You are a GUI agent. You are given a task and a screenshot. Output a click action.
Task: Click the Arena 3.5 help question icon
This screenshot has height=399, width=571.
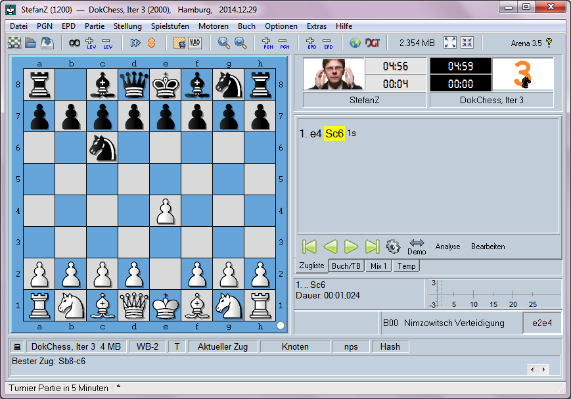pyautogui.click(x=549, y=43)
